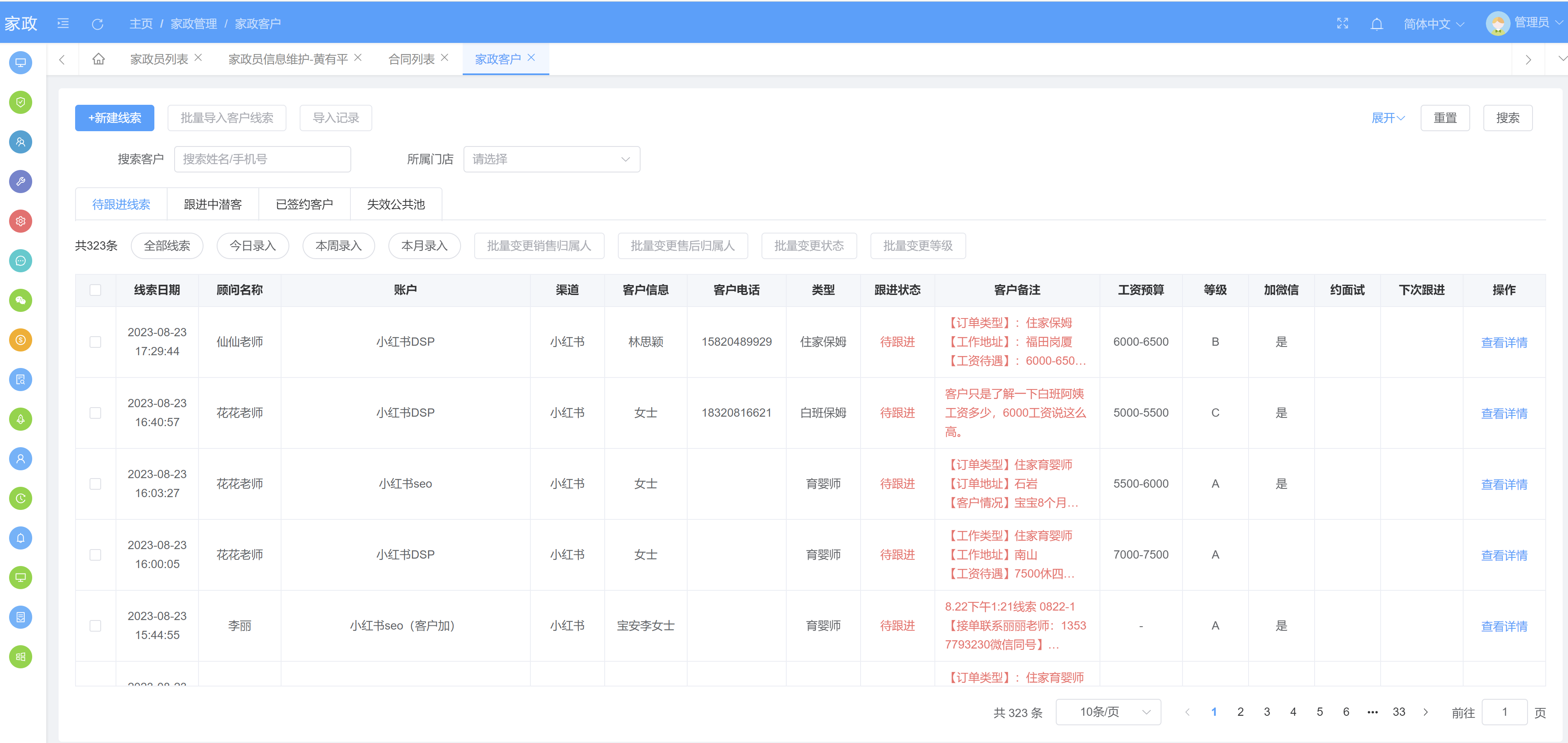The width and height of the screenshot is (1568, 743).
Task: Check the row dated 2023-08-23 16:03:27
Action: [x=96, y=484]
